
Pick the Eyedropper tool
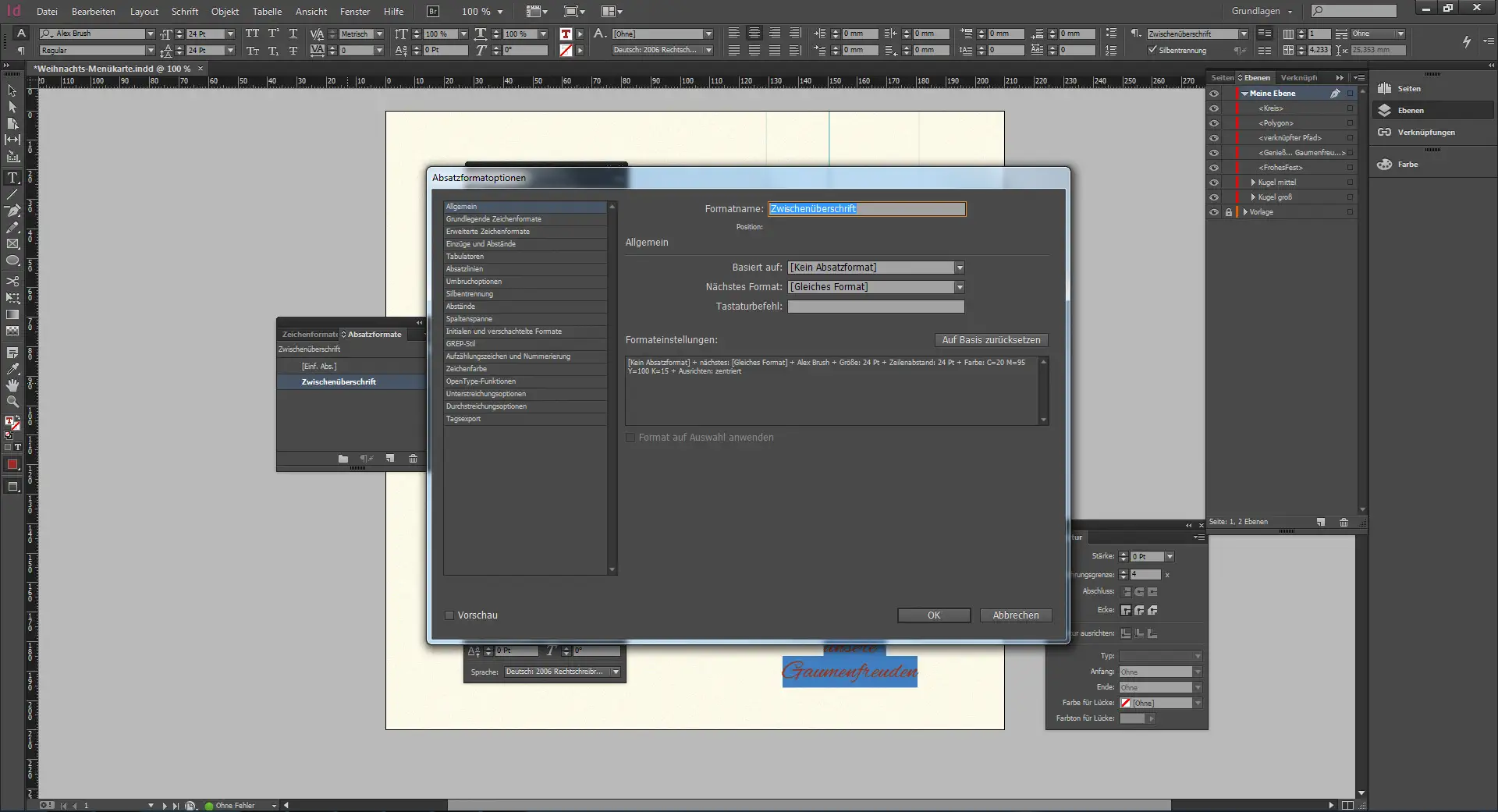[x=12, y=369]
